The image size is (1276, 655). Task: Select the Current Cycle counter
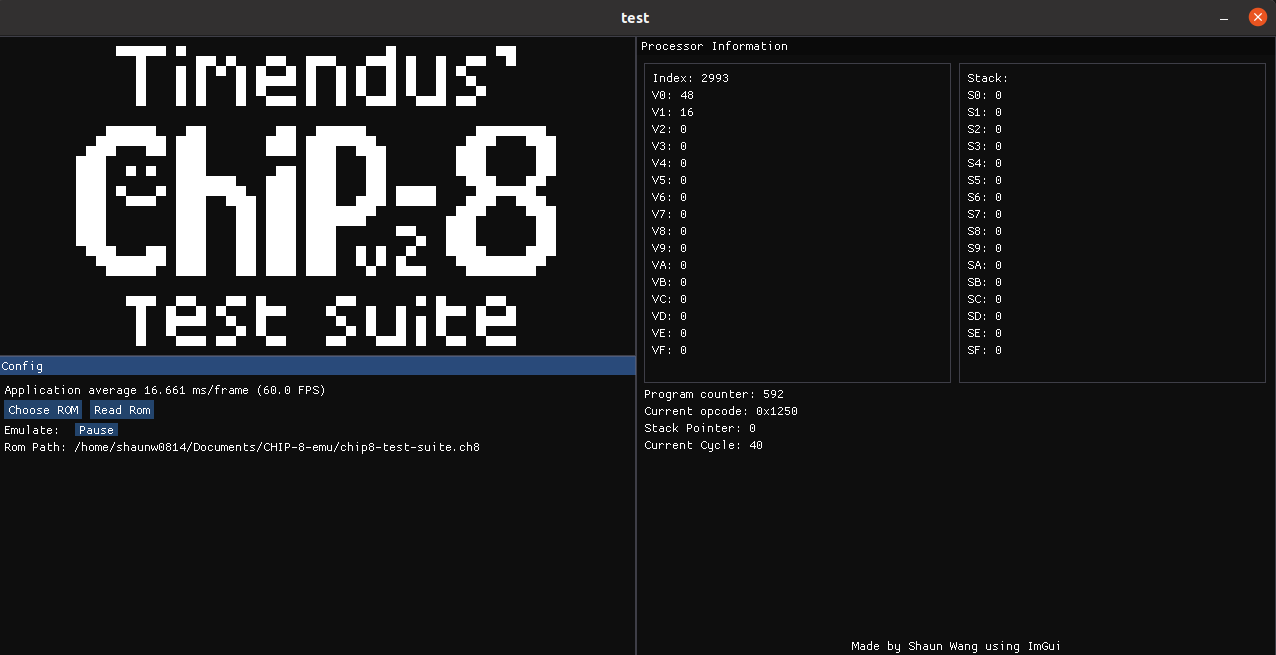click(702, 445)
